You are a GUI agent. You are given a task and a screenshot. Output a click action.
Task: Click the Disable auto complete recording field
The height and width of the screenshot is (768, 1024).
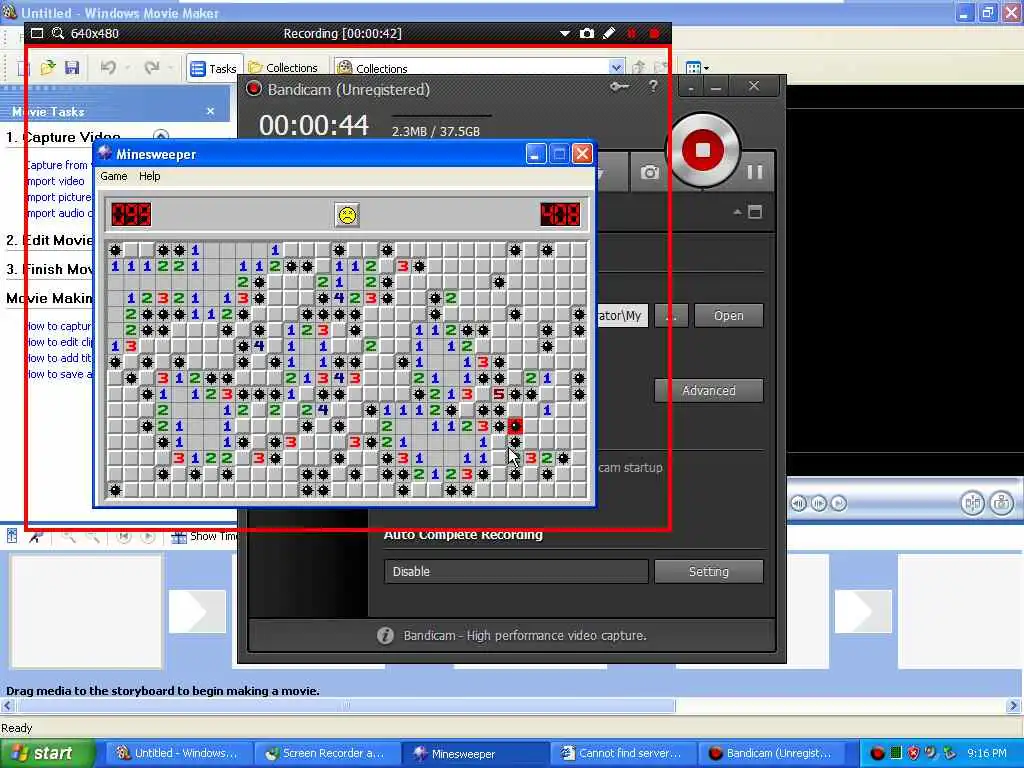tap(516, 571)
